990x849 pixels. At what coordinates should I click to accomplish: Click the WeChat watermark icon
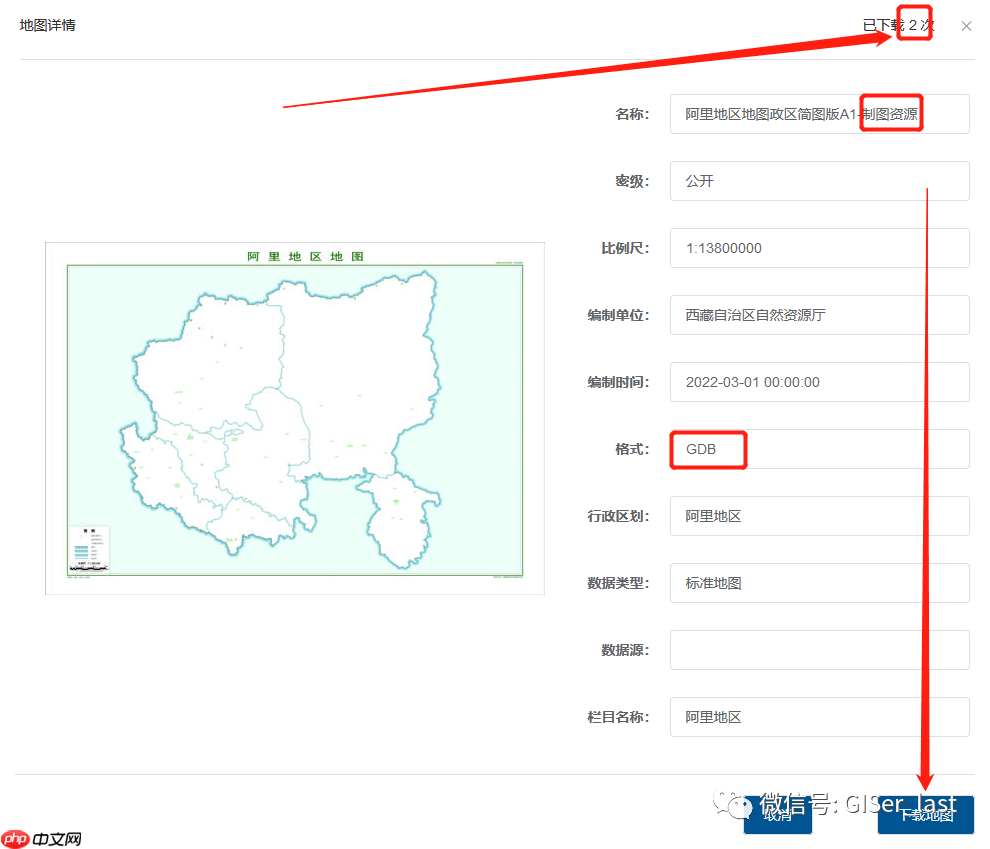[x=735, y=805]
